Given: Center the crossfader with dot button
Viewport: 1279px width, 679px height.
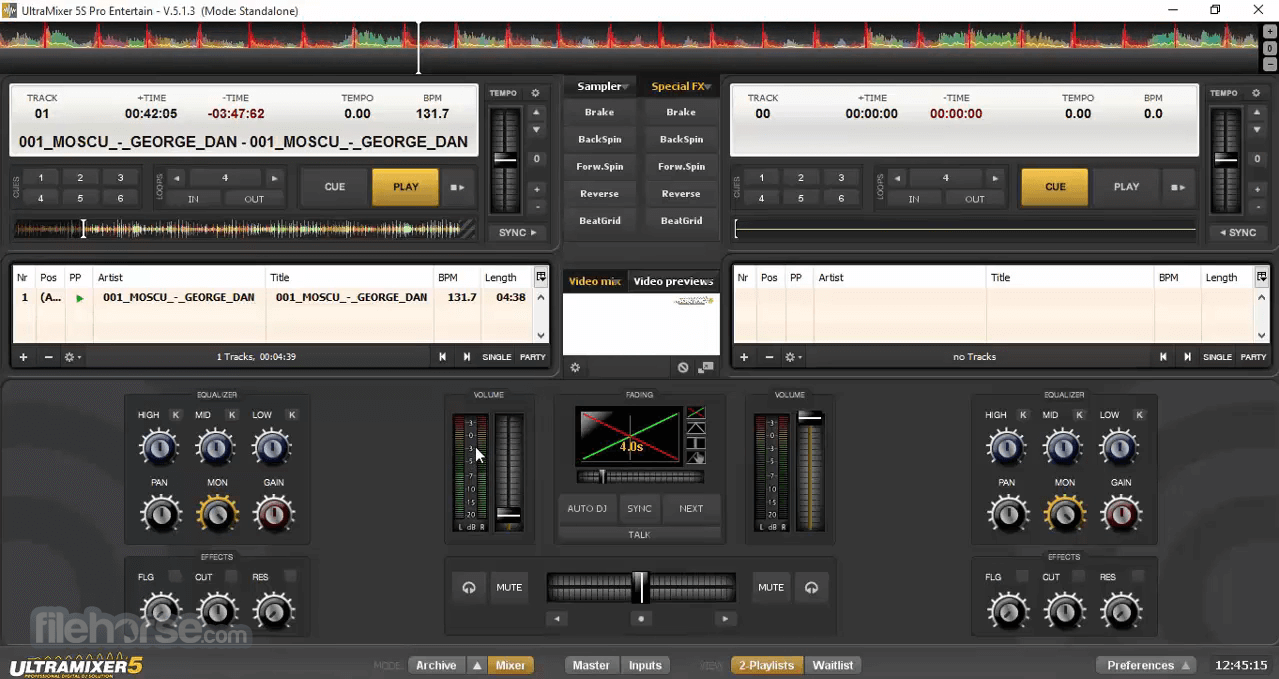Looking at the screenshot, I should click(641, 619).
